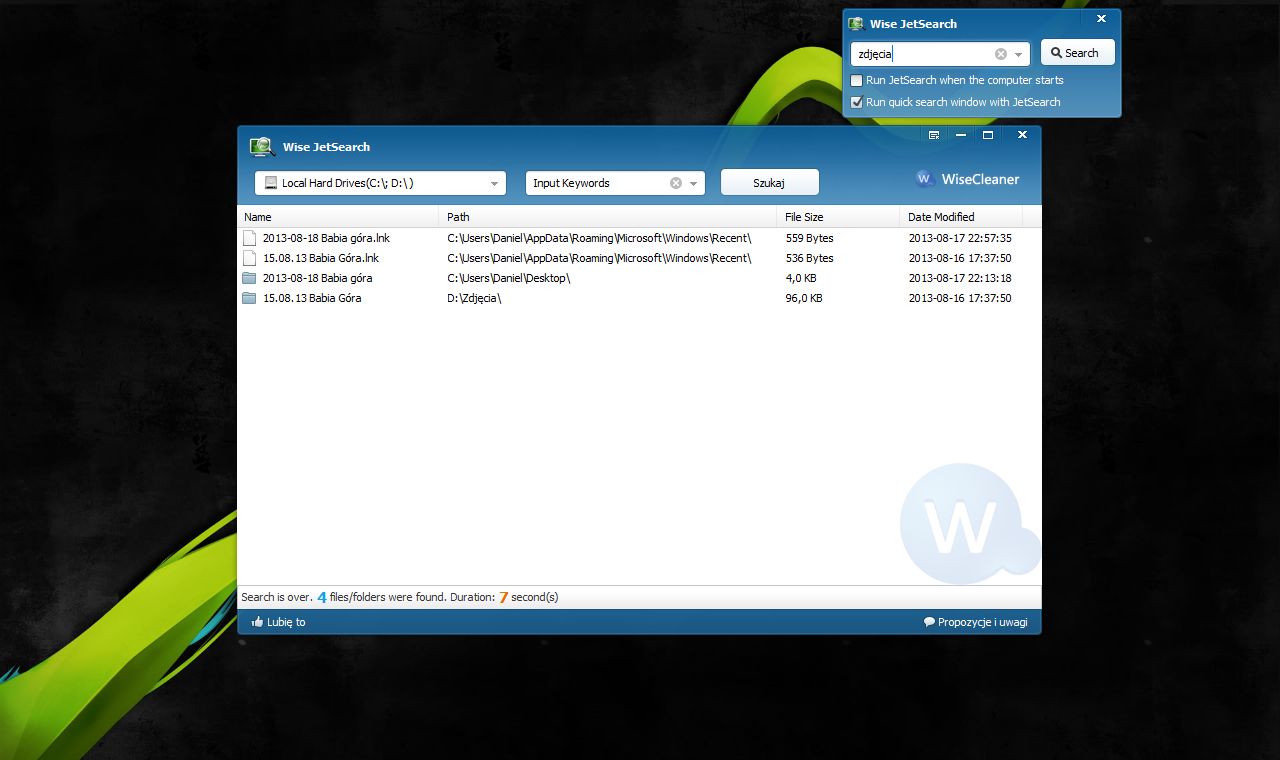Viewport: 1280px width, 760px height.
Task: Click the '559 Bytes' file size cell
Action: coord(809,238)
